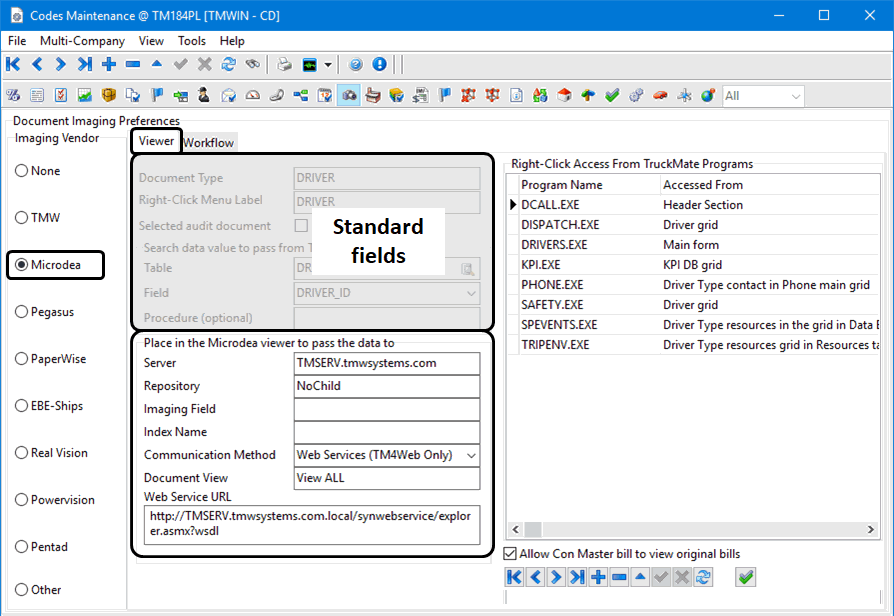Choose PaperWise as the imaging vendor
Screen dimensions: 894x616
click(x=21, y=359)
